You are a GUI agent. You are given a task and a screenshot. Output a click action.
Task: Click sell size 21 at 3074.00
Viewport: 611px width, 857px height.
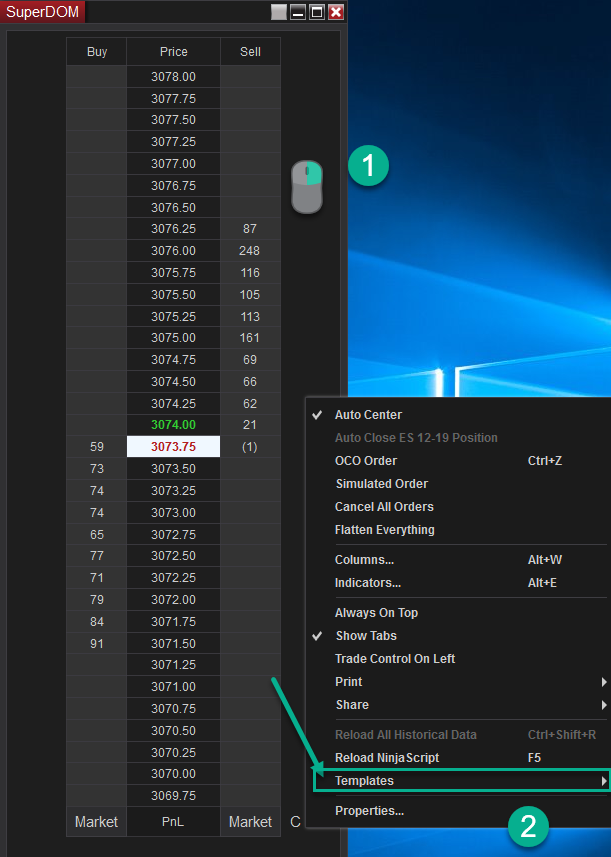250,425
